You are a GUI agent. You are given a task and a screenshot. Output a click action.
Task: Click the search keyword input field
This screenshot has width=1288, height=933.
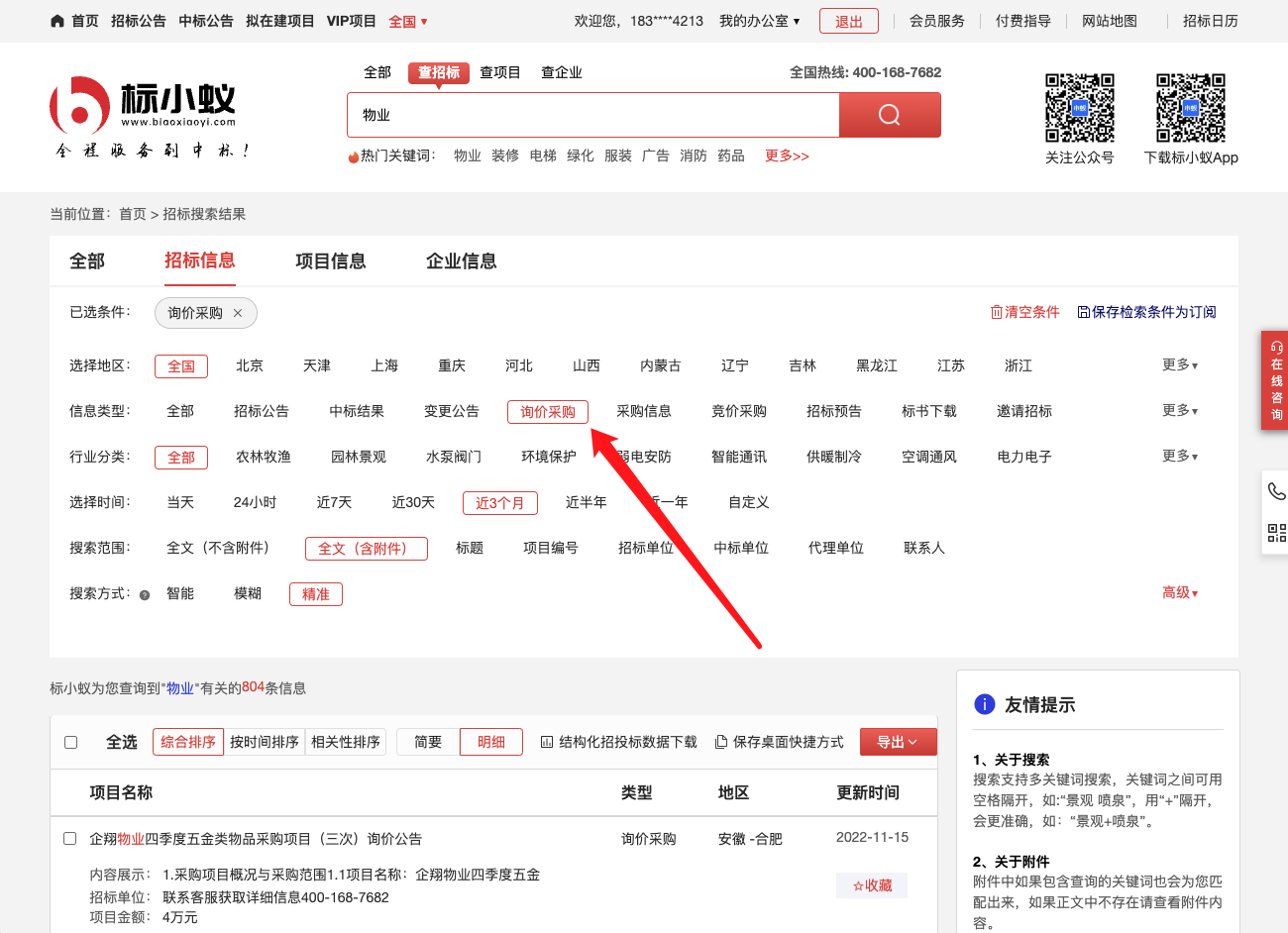pyautogui.click(x=592, y=115)
